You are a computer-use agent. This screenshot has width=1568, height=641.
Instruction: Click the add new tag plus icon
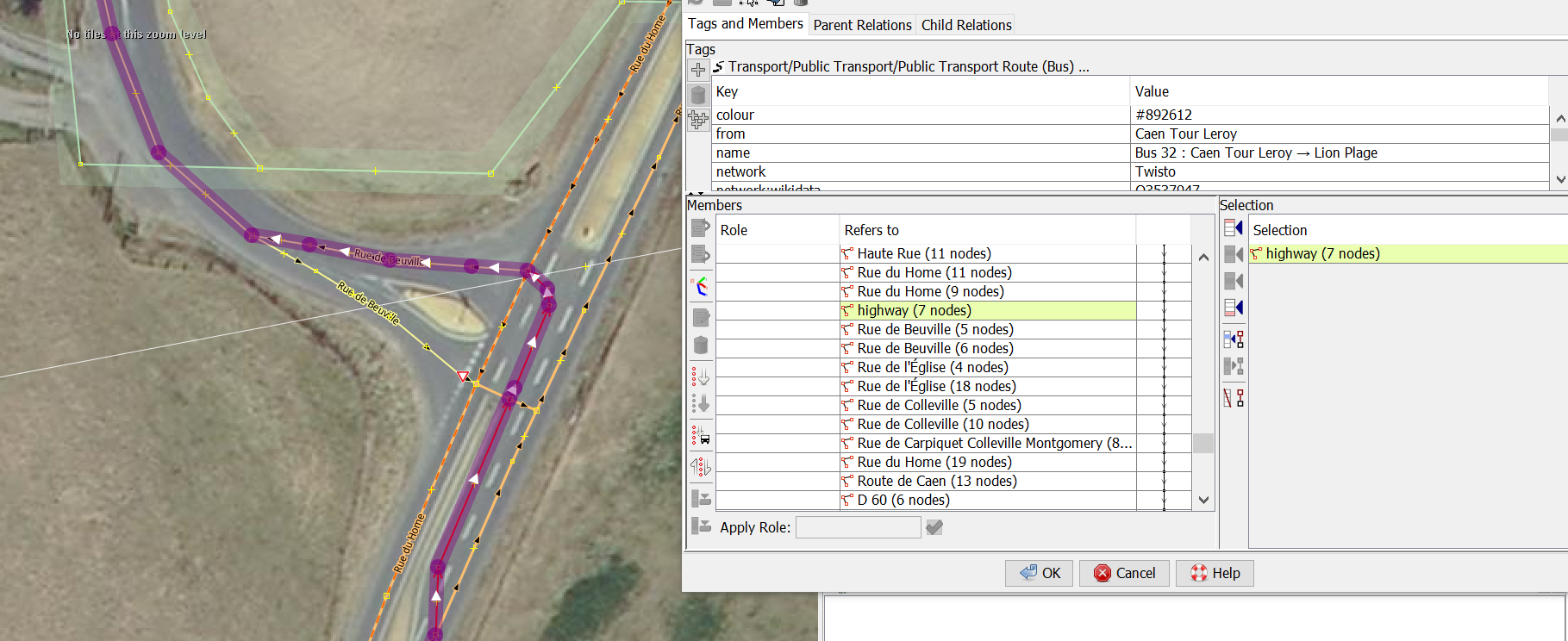[698, 69]
